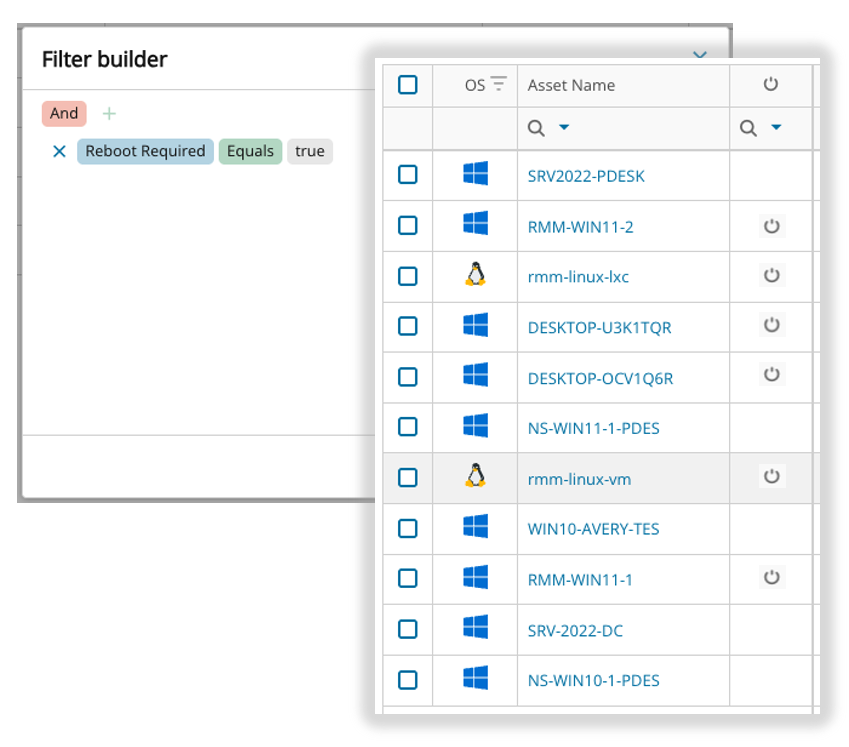Click reboot icon for rmm-linux-vm row
Viewport: 849px width, 747px height.
pos(770,477)
